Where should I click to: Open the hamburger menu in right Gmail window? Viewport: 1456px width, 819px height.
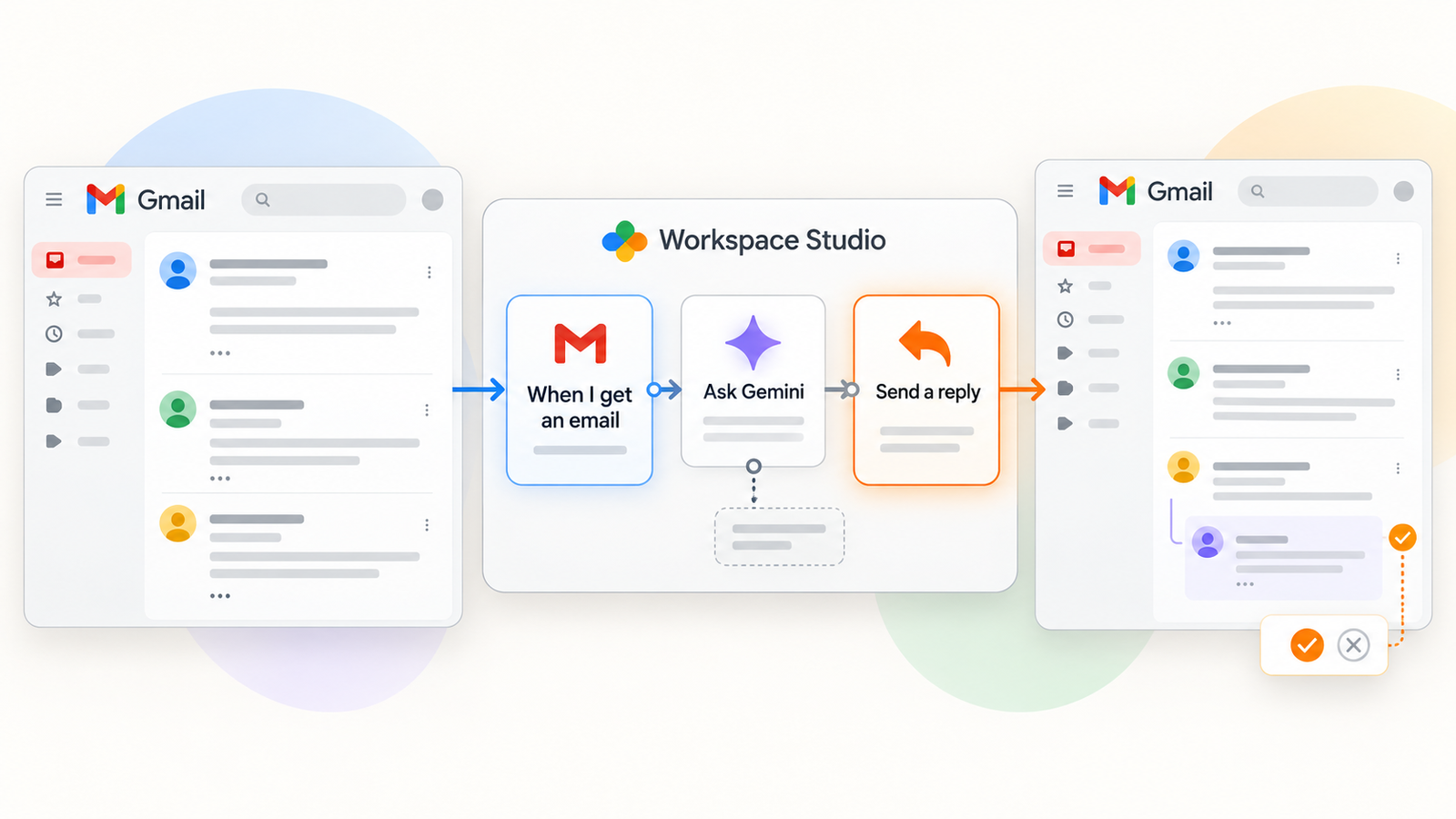pyautogui.click(x=1065, y=191)
